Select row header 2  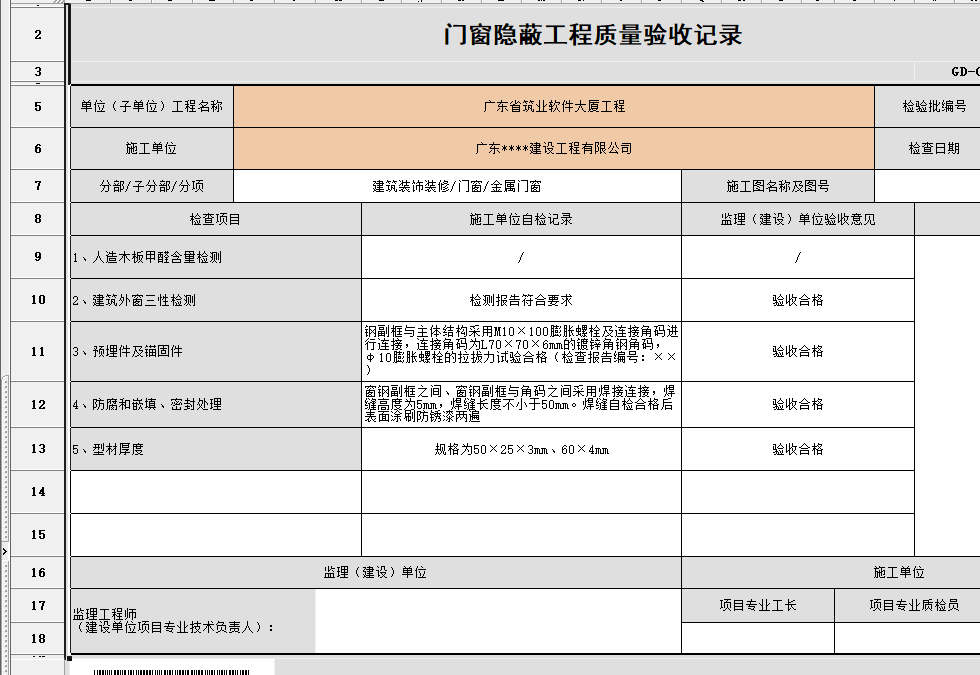[38, 35]
